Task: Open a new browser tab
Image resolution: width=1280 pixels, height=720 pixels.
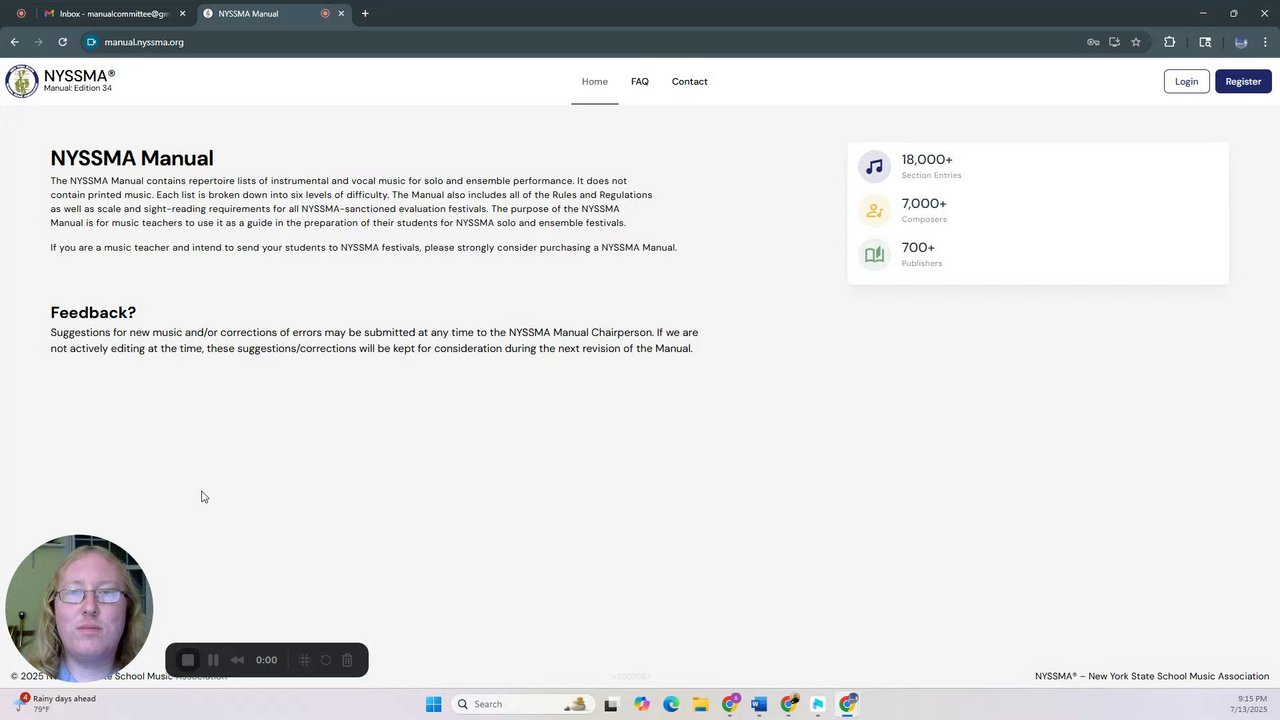Action: tap(365, 14)
